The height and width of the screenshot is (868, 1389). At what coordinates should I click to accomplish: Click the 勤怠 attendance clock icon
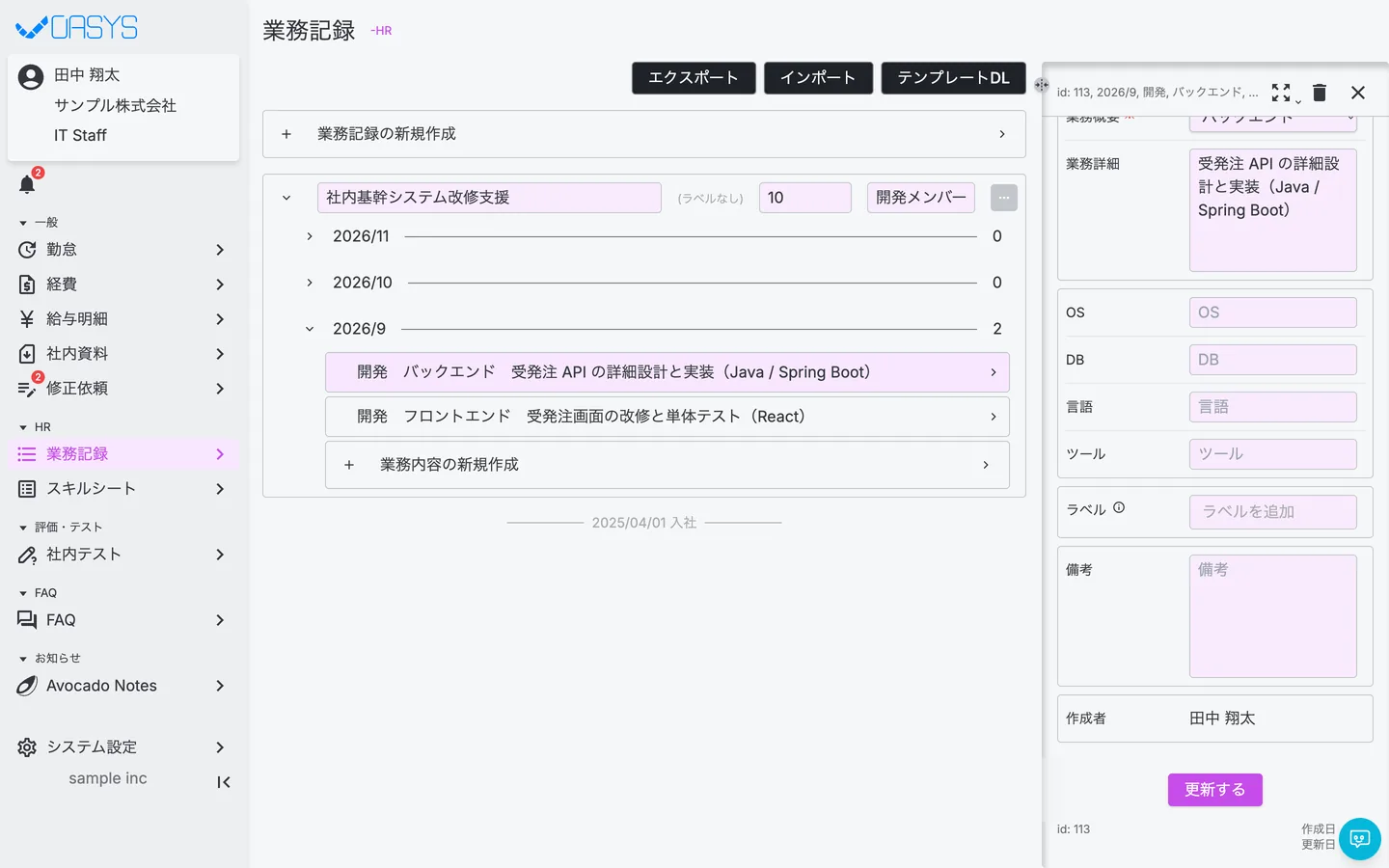coord(27,250)
